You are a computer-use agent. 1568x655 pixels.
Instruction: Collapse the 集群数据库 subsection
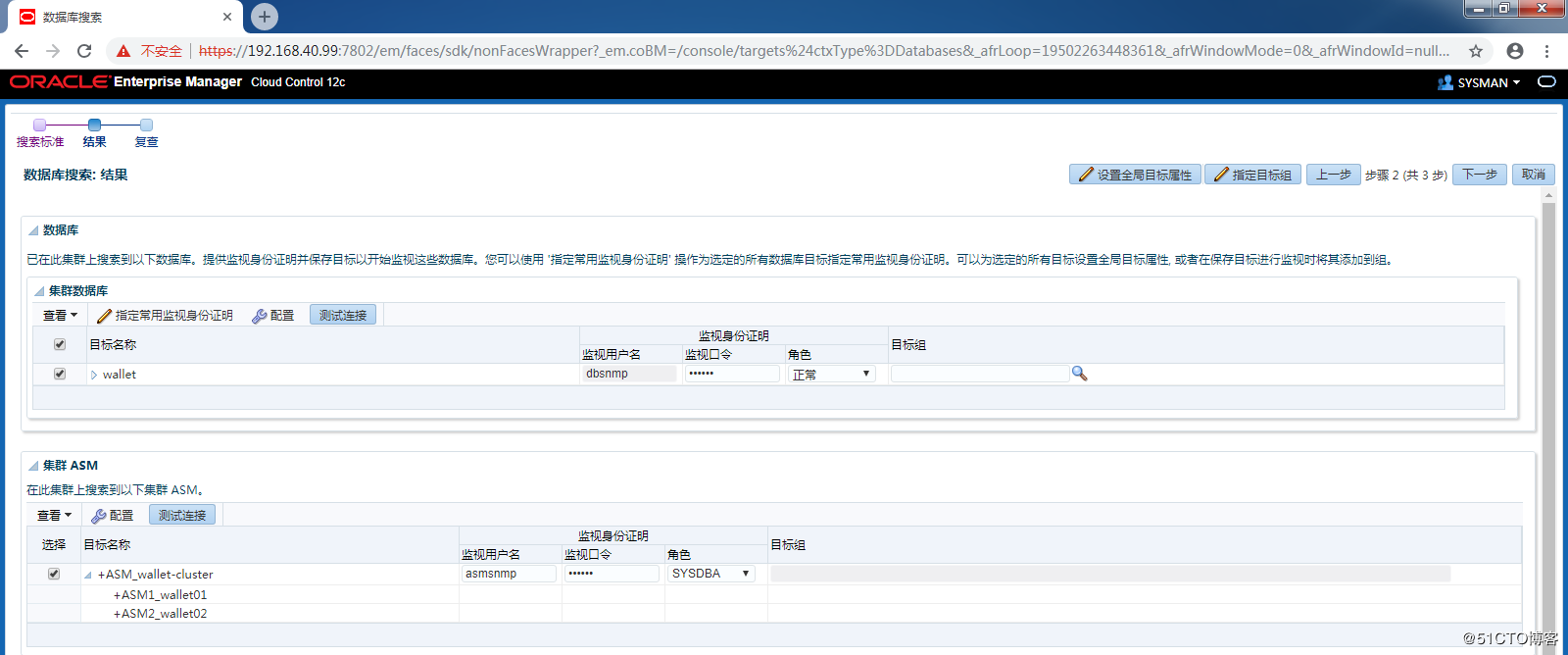[39, 291]
